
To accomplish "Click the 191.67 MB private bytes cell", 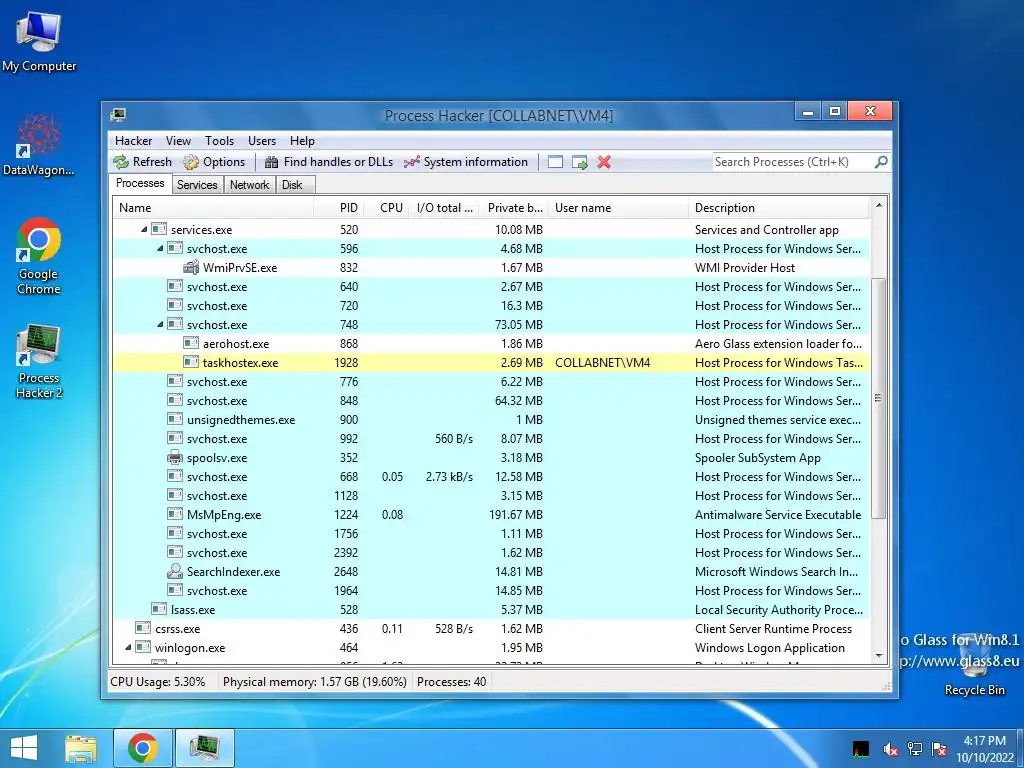I will (x=515, y=515).
